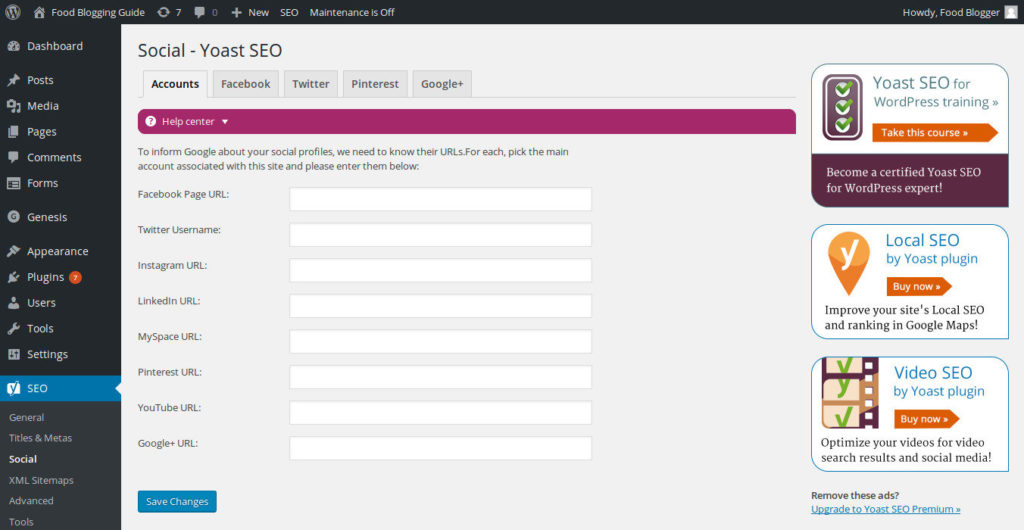Click the Local SEO by Yoast plugin title
1024x530 pixels.
[x=931, y=249]
